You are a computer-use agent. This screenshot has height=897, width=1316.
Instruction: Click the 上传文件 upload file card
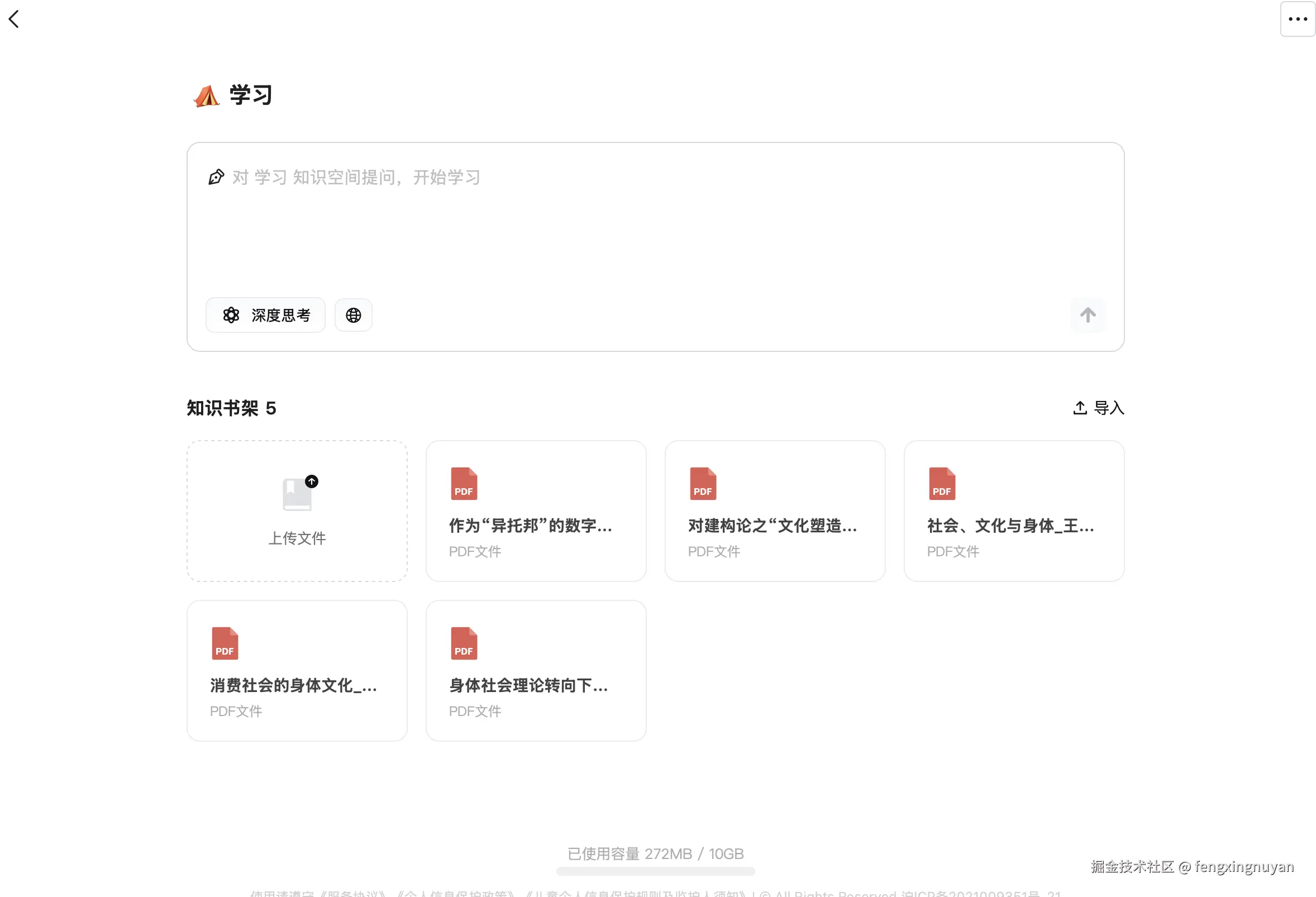point(297,537)
